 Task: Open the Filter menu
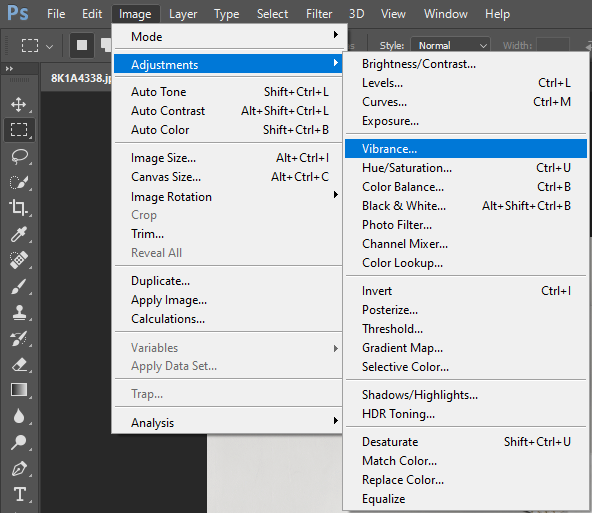[x=319, y=14]
